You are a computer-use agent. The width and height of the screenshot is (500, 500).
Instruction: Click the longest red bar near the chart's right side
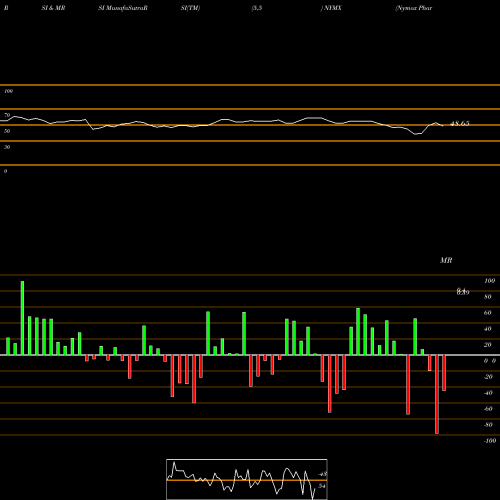(437, 394)
